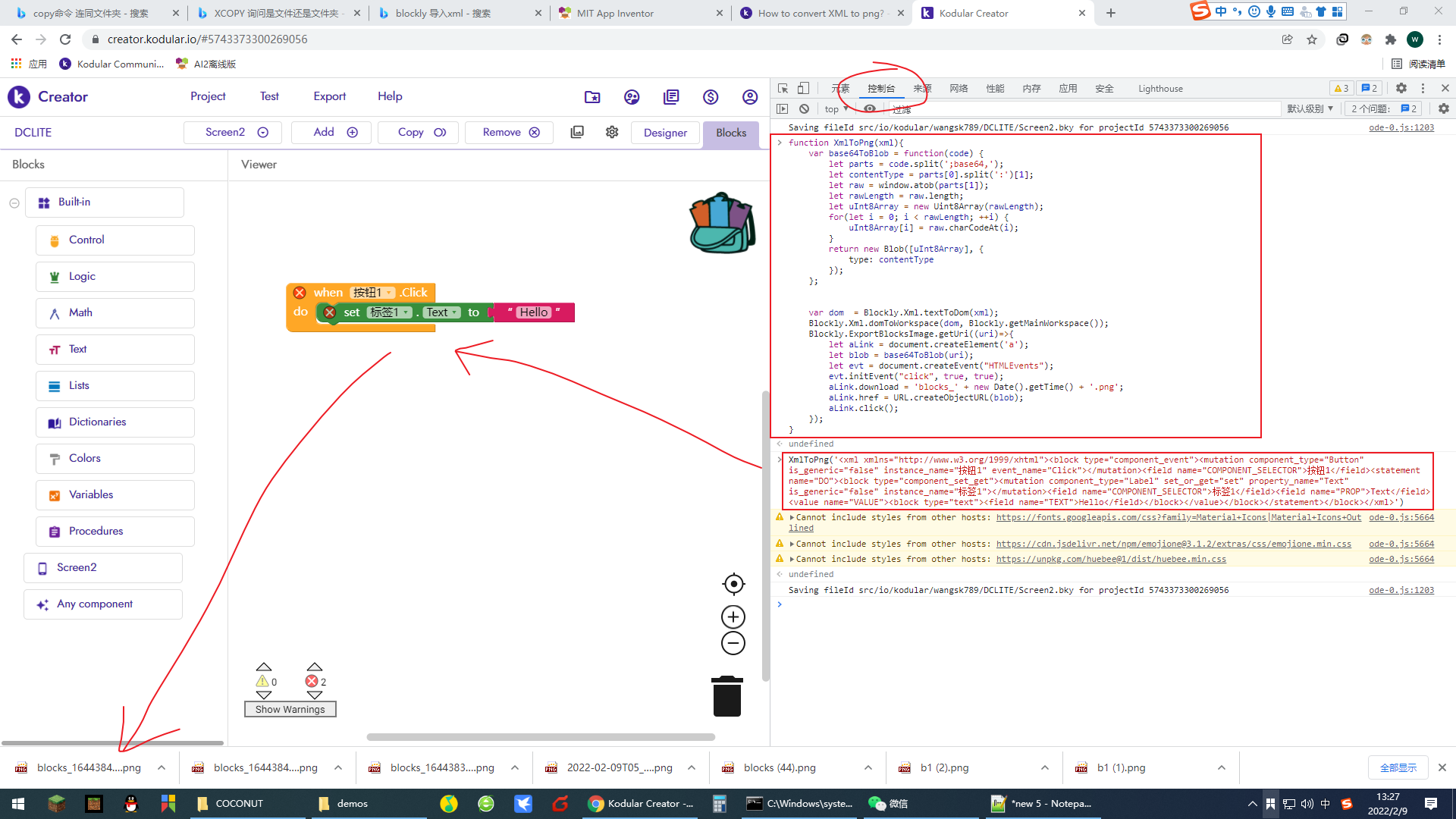Show all downloads with 全部显示
The width and height of the screenshot is (1456, 819).
pyautogui.click(x=1398, y=767)
